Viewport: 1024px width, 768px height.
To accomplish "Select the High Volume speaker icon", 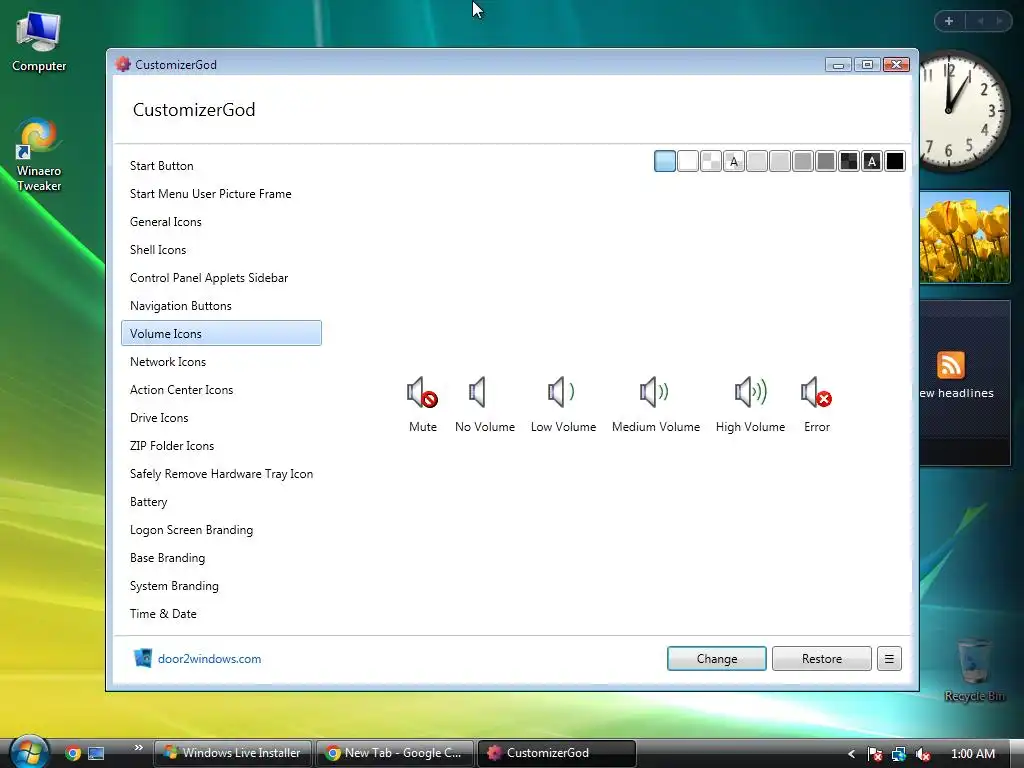I will pos(750,392).
